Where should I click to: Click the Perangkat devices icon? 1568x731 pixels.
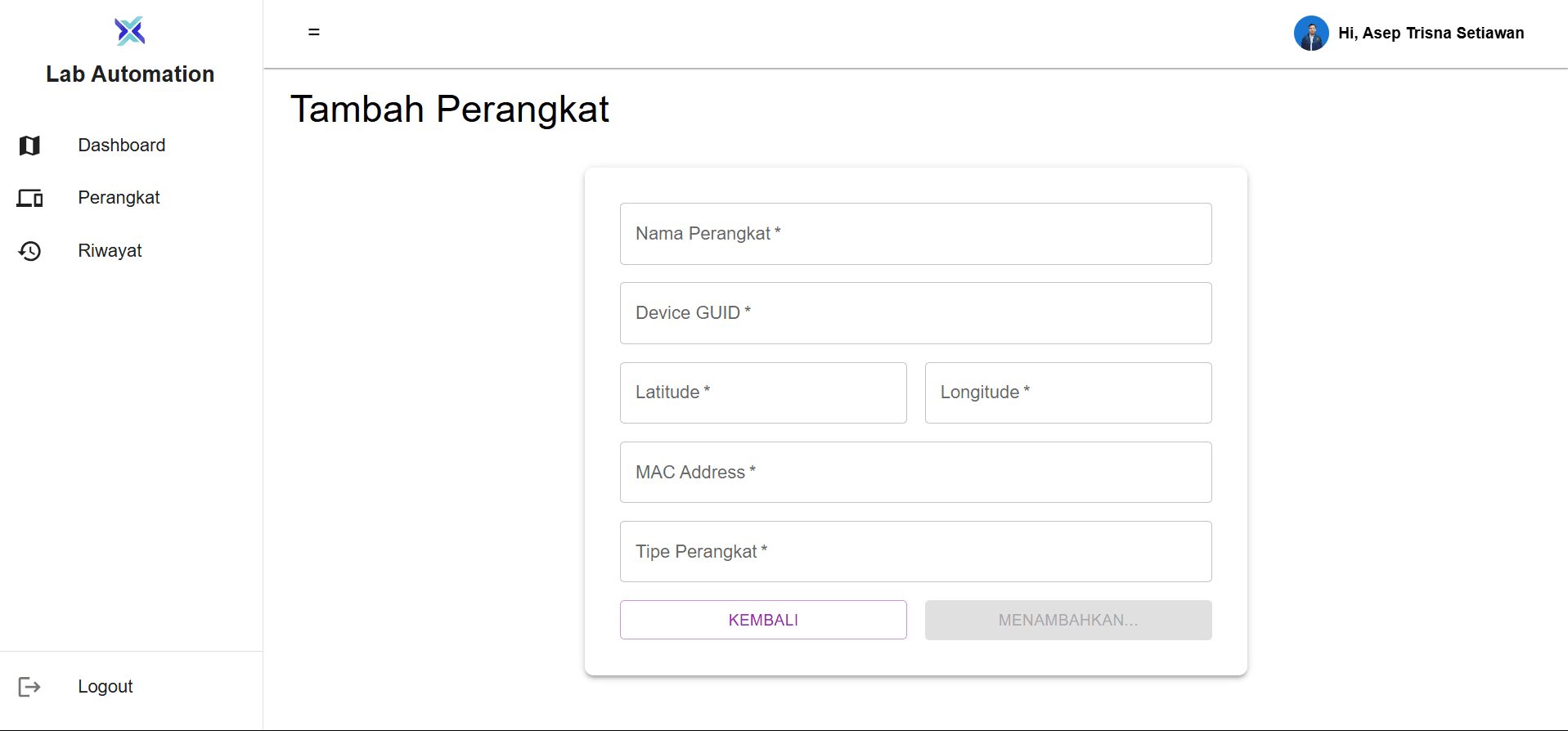point(29,198)
